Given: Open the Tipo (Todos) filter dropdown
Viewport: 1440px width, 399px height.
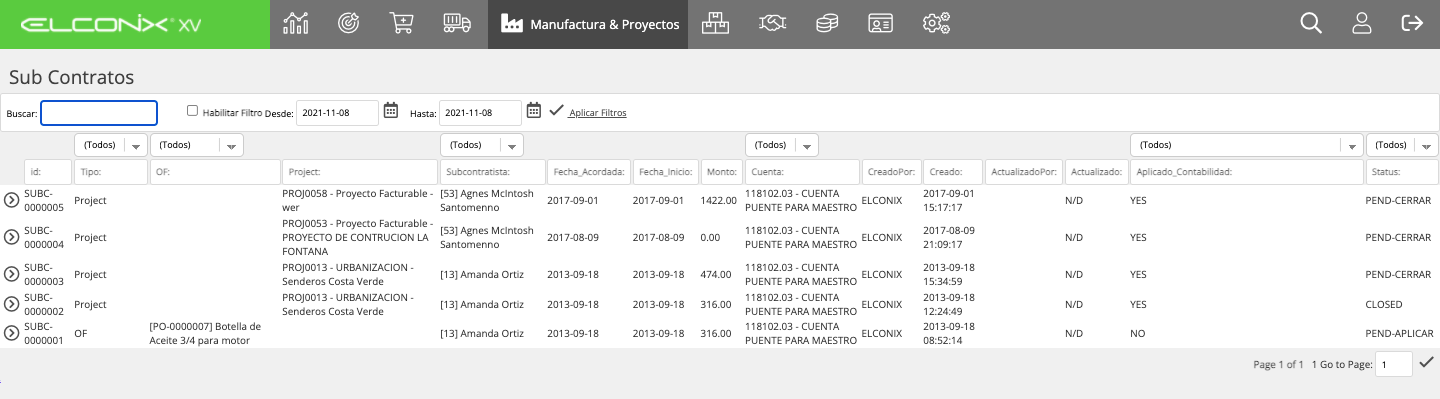Looking at the screenshot, I should [111, 146].
